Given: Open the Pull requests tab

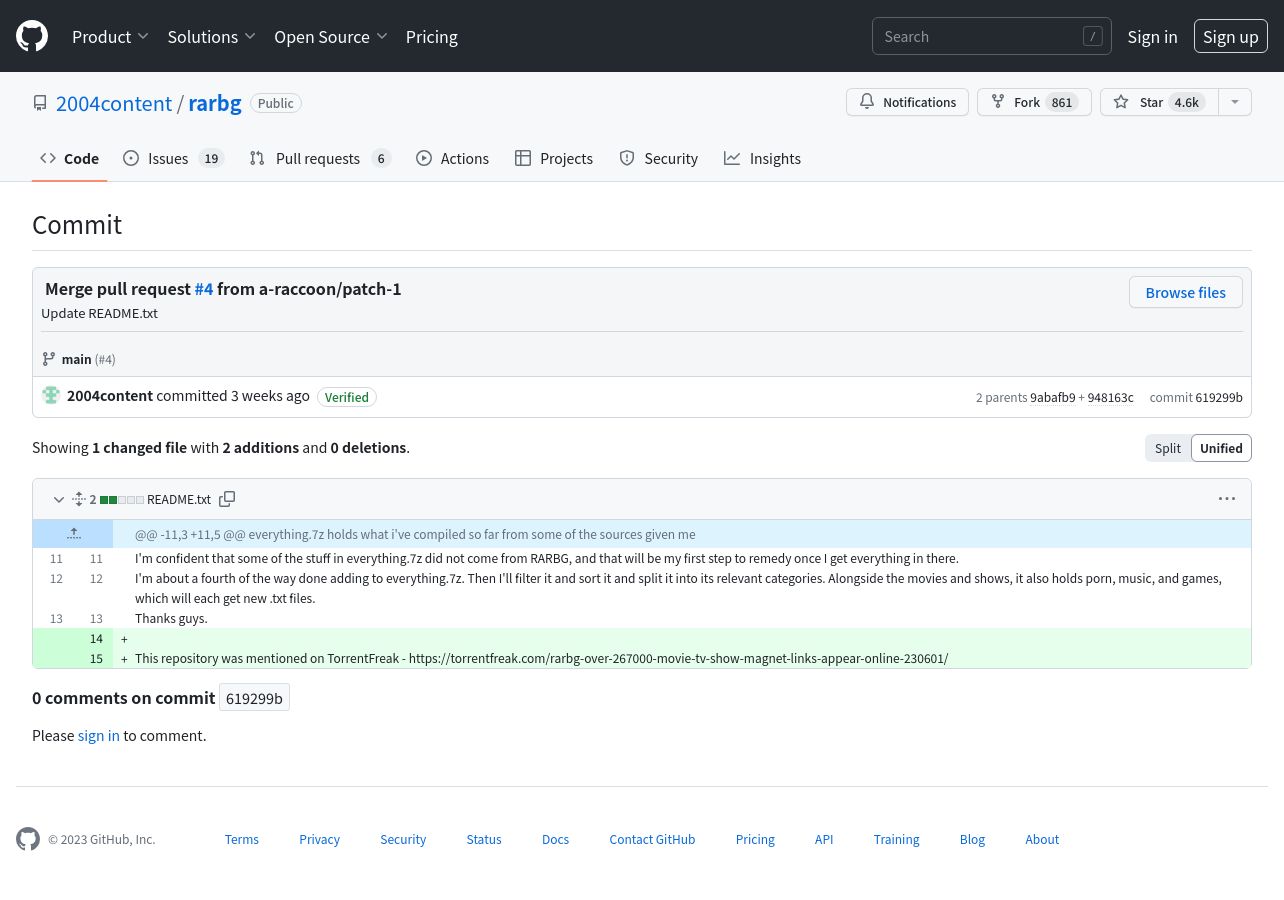Looking at the screenshot, I should 320,158.
